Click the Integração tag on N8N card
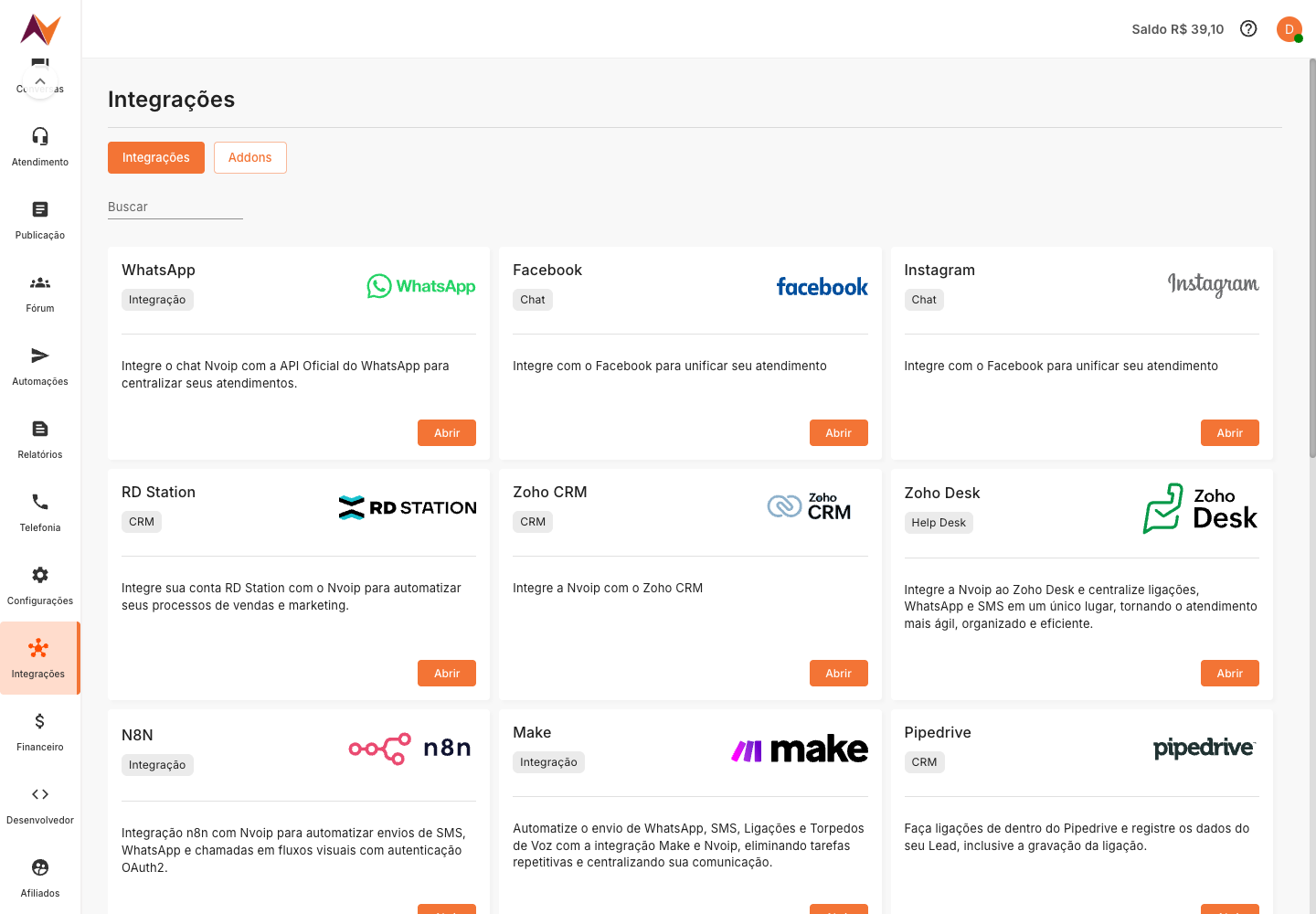Screen dimensions: 1316x914 (x=157, y=765)
